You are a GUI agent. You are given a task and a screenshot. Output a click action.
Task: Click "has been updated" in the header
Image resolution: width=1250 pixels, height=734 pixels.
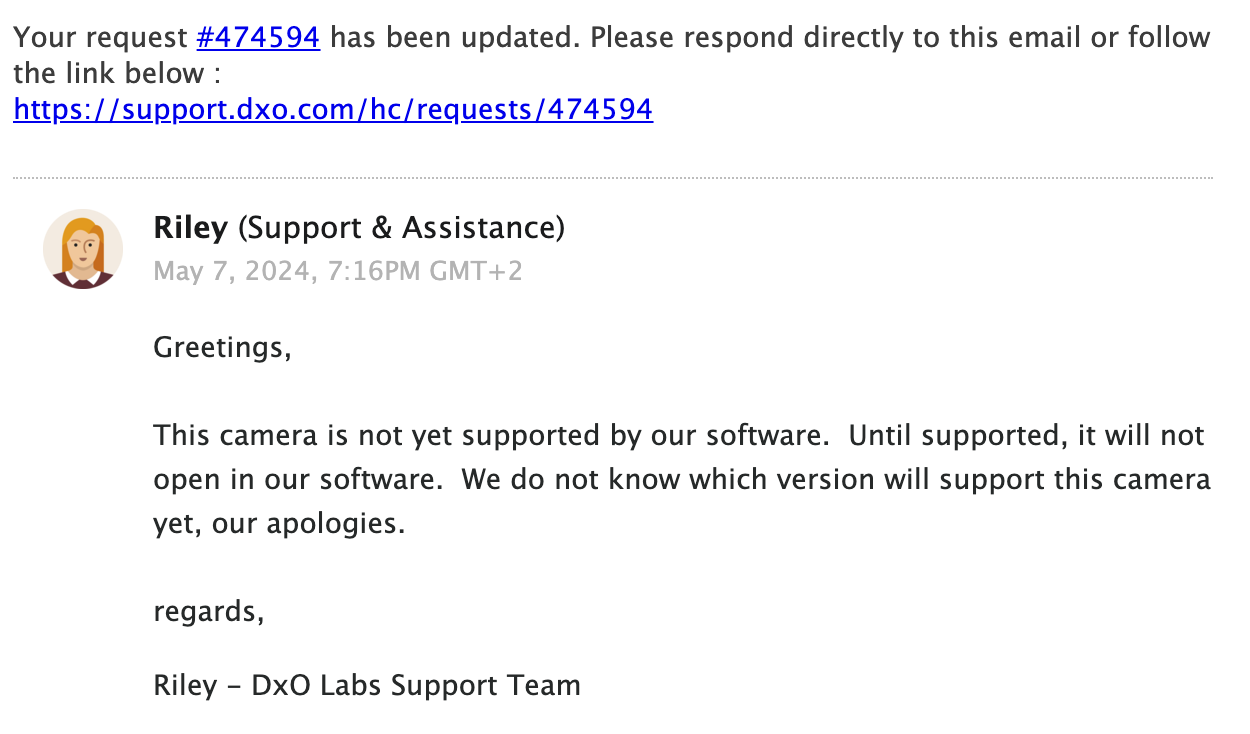pyautogui.click(x=454, y=38)
